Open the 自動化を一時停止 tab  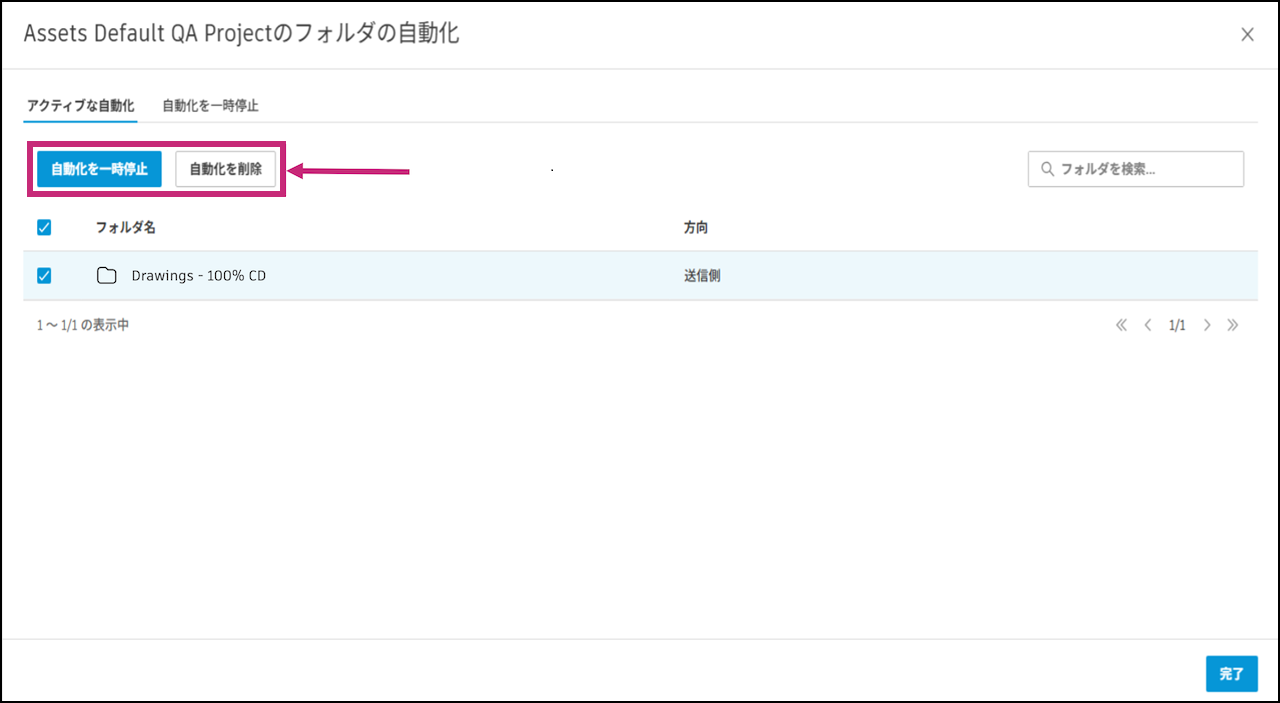pyautogui.click(x=210, y=105)
